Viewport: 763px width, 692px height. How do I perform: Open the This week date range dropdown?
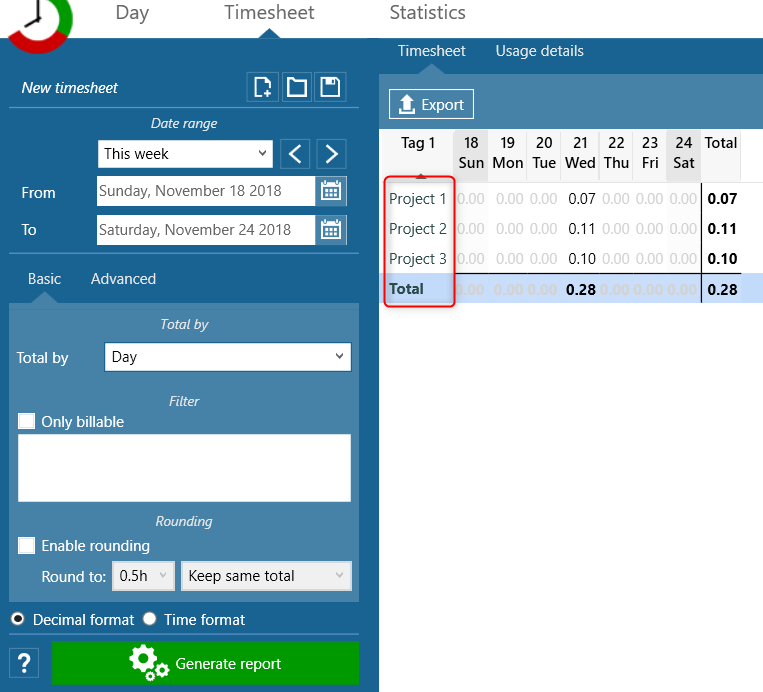coord(185,154)
